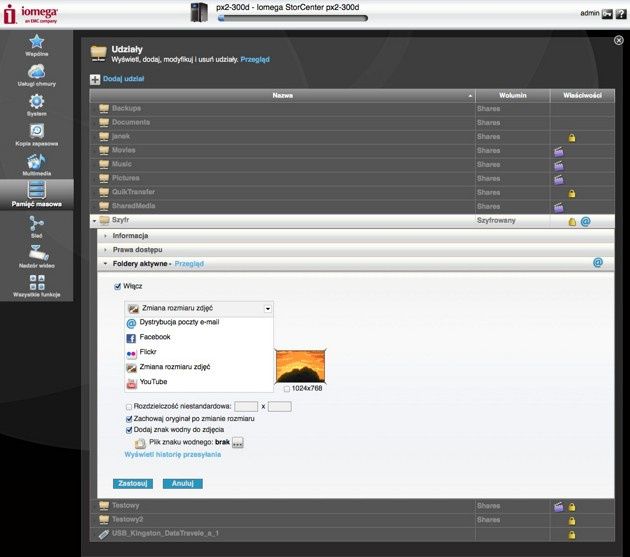Open the System gear icon
Viewport: 630px width, 557px height.
point(37,101)
